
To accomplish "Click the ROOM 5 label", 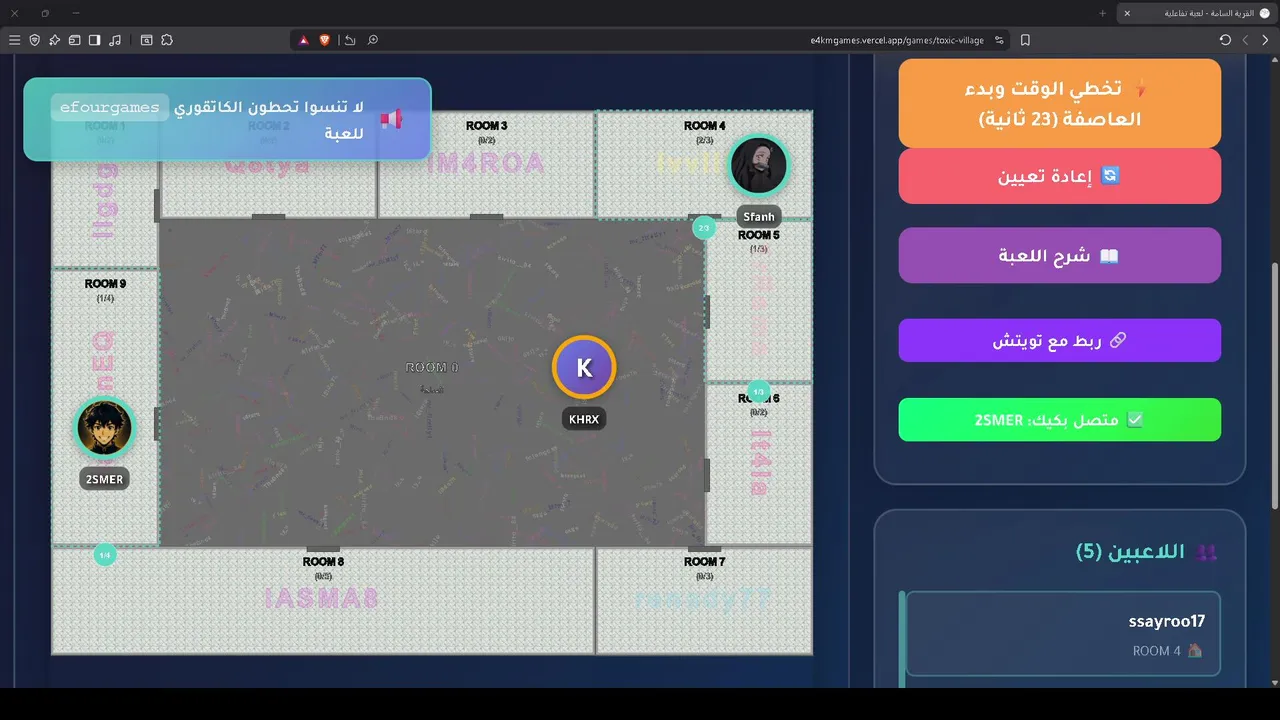I will [x=759, y=235].
